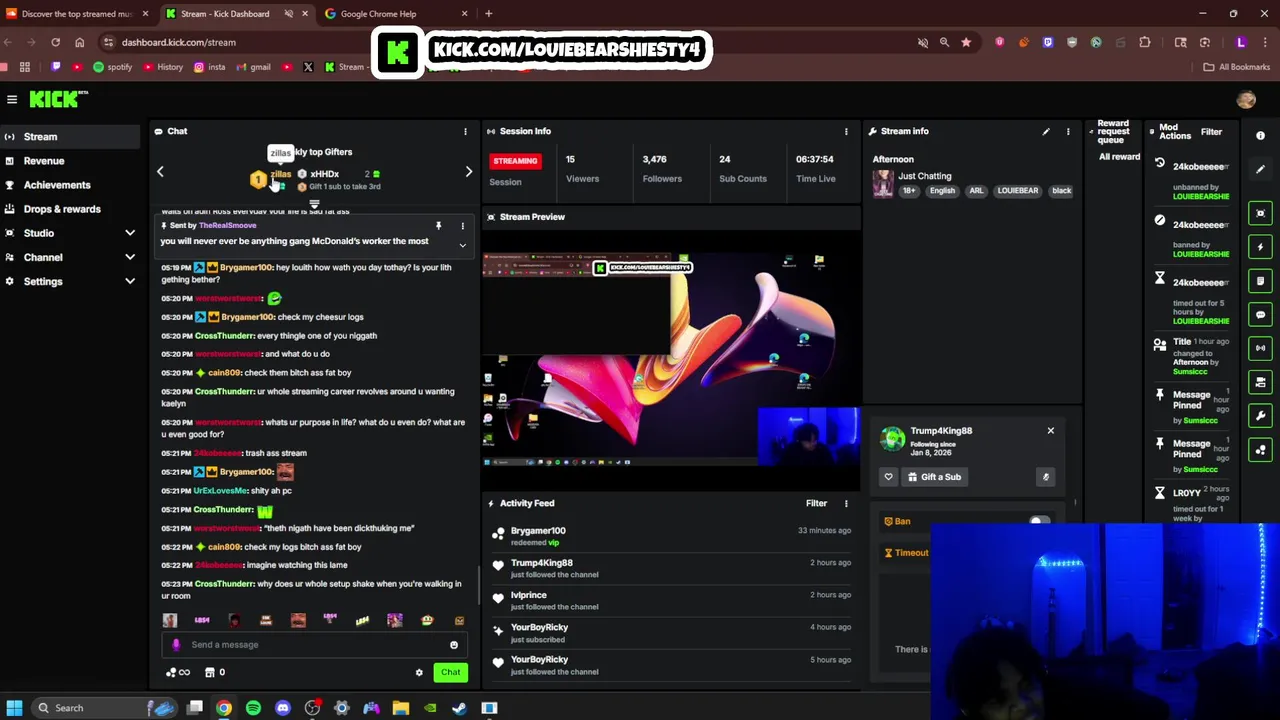Open a new browser tab
The height and width of the screenshot is (720, 1280).
pyautogui.click(x=488, y=14)
